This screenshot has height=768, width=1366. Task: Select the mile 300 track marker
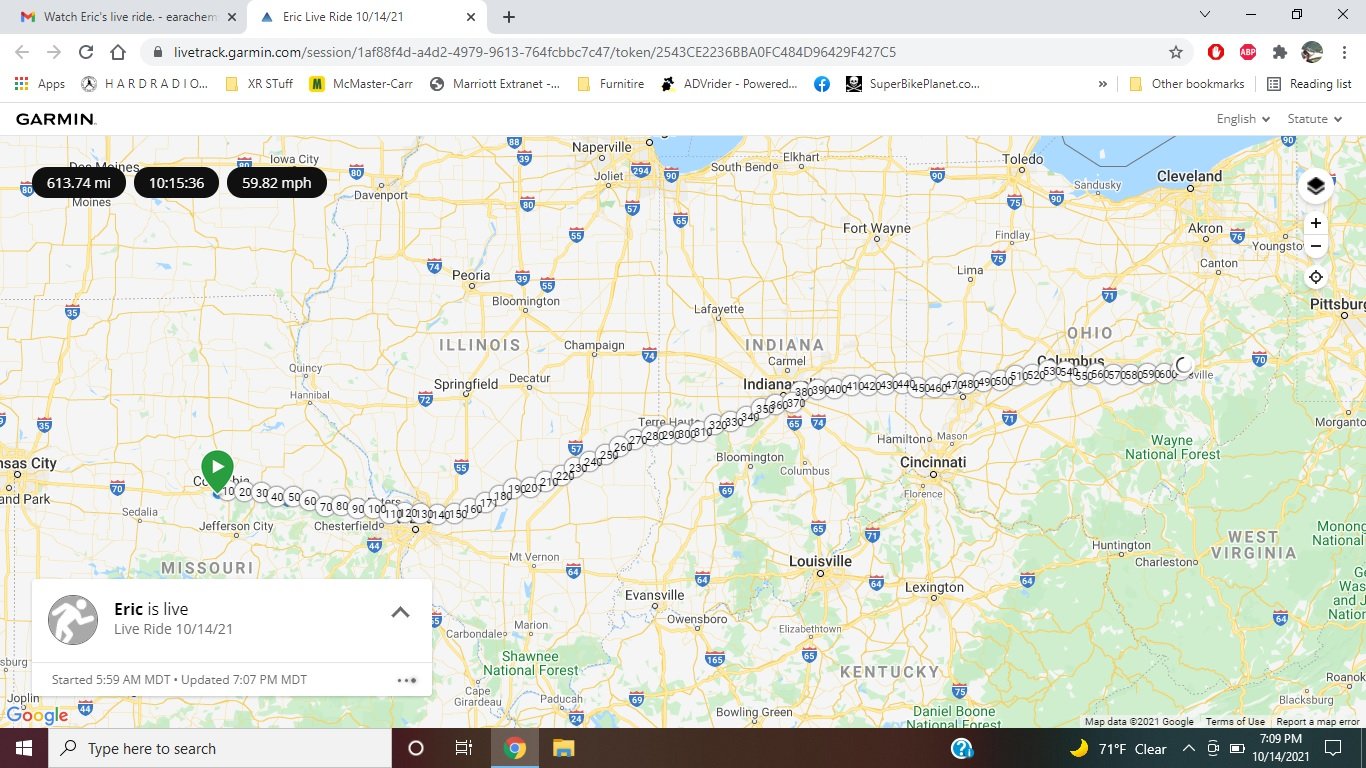point(686,434)
